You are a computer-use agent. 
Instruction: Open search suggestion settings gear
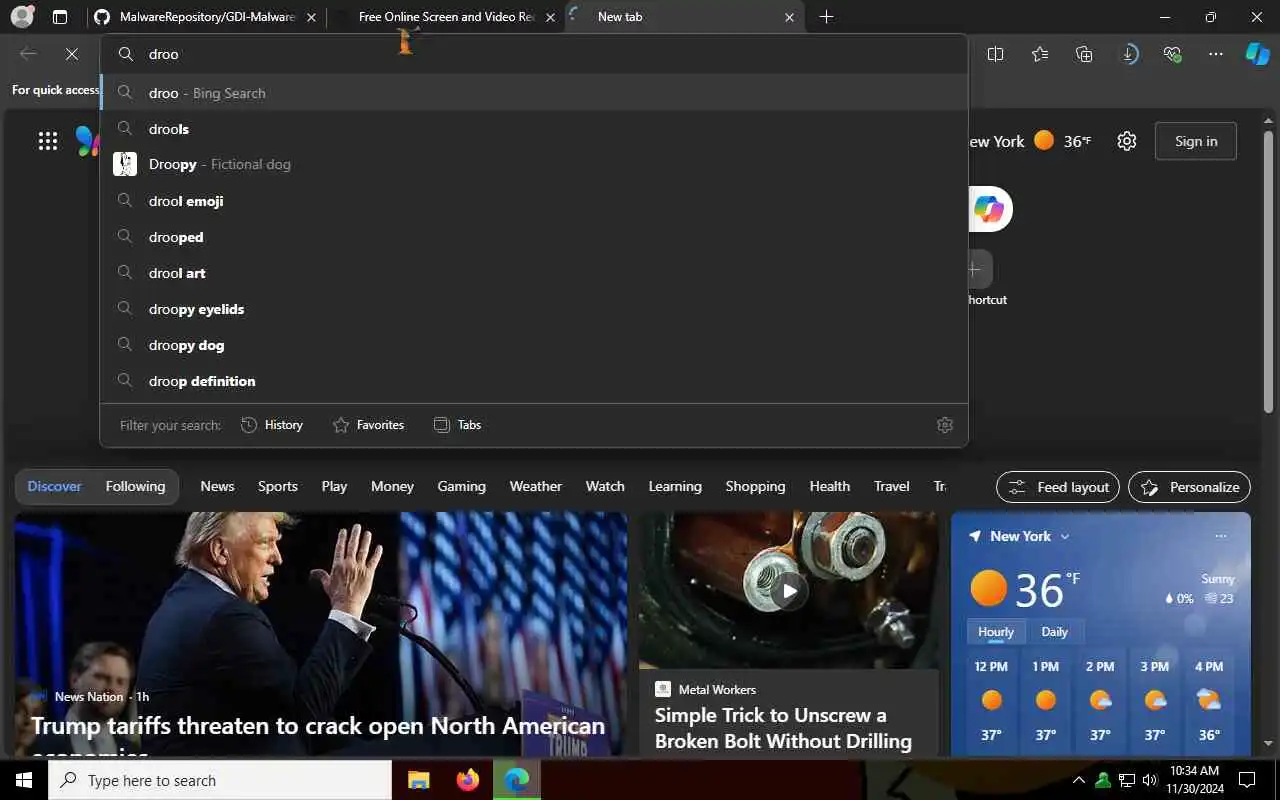click(945, 425)
